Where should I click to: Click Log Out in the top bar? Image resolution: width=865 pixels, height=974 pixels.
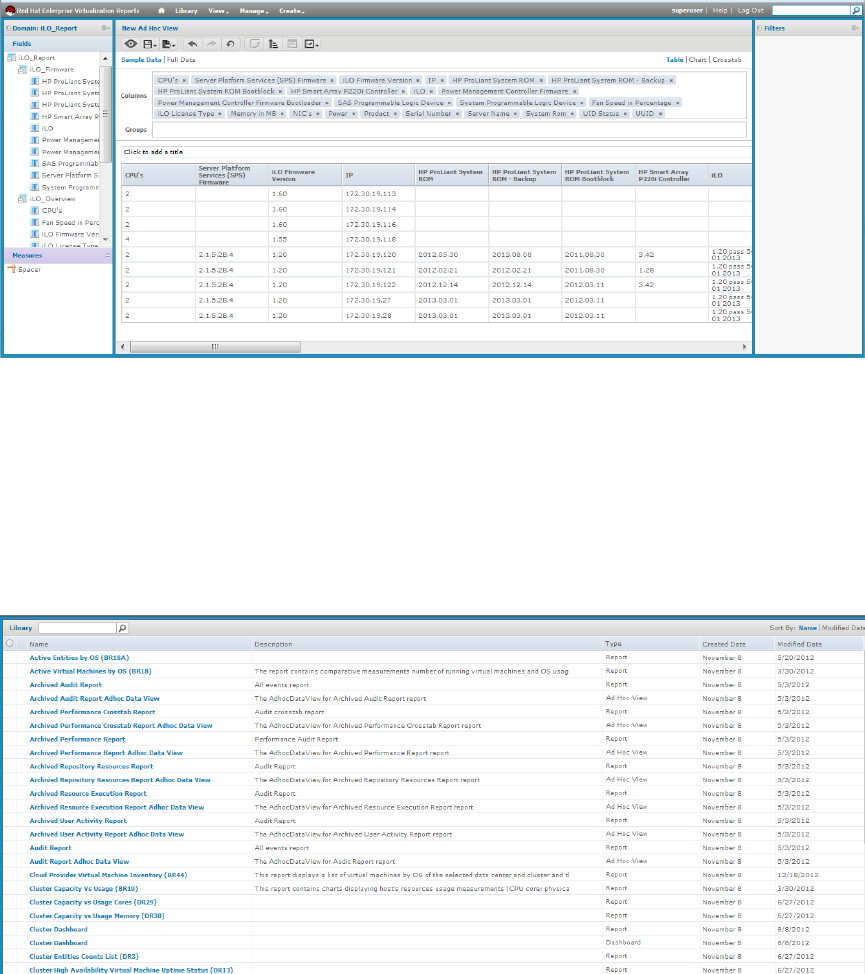click(751, 11)
